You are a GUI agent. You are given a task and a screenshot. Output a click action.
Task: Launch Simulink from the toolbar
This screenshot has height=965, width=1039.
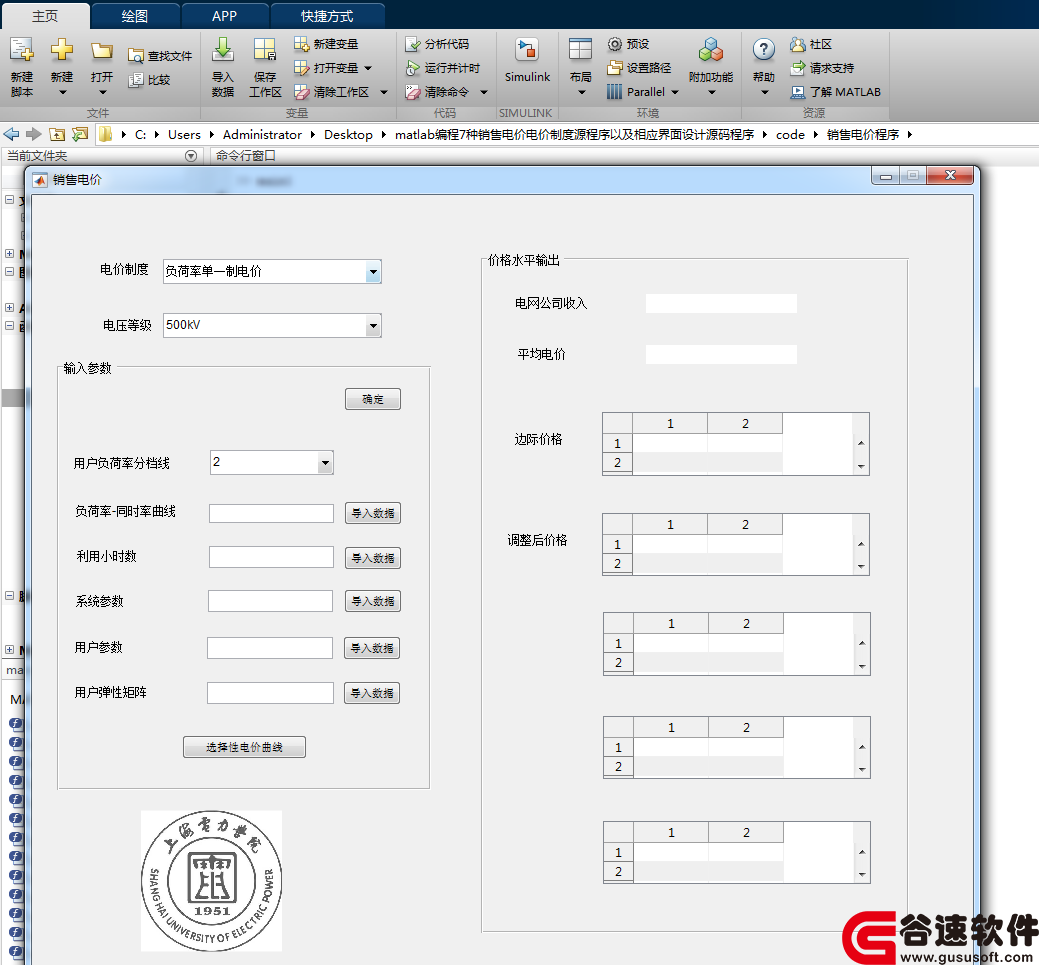[x=527, y=60]
